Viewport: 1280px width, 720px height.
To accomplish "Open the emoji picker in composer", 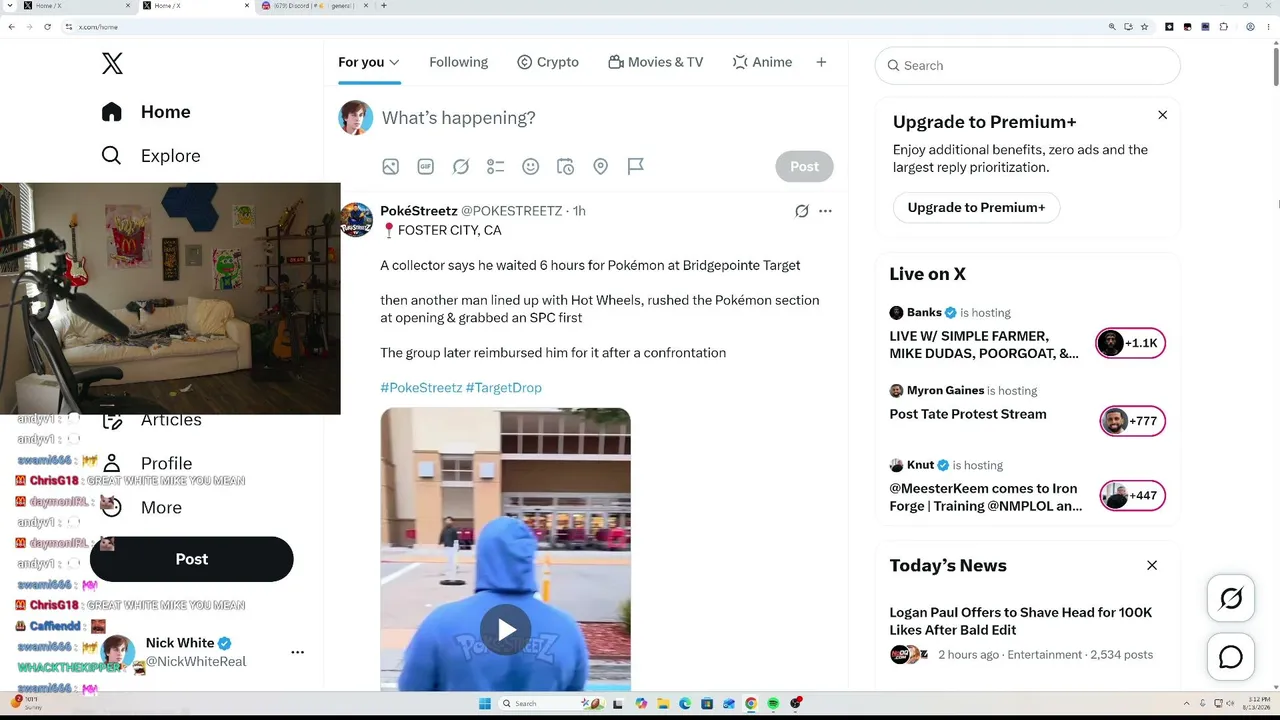I will 531,167.
